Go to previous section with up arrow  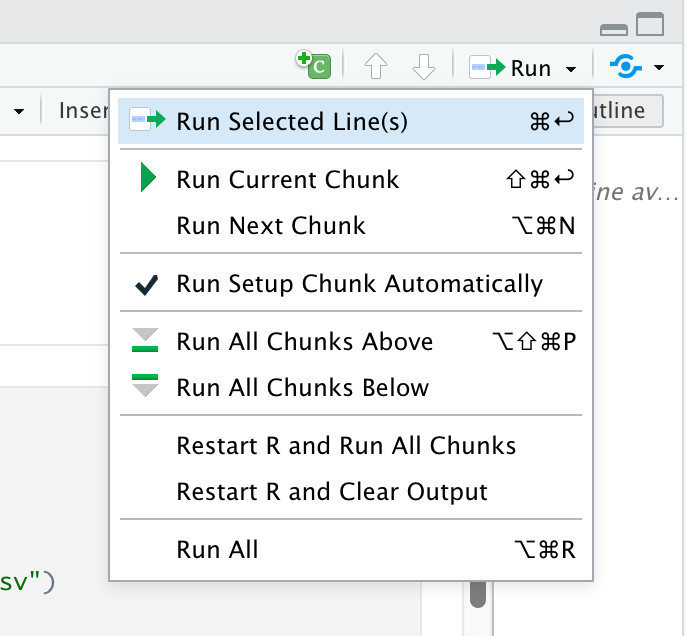point(375,66)
